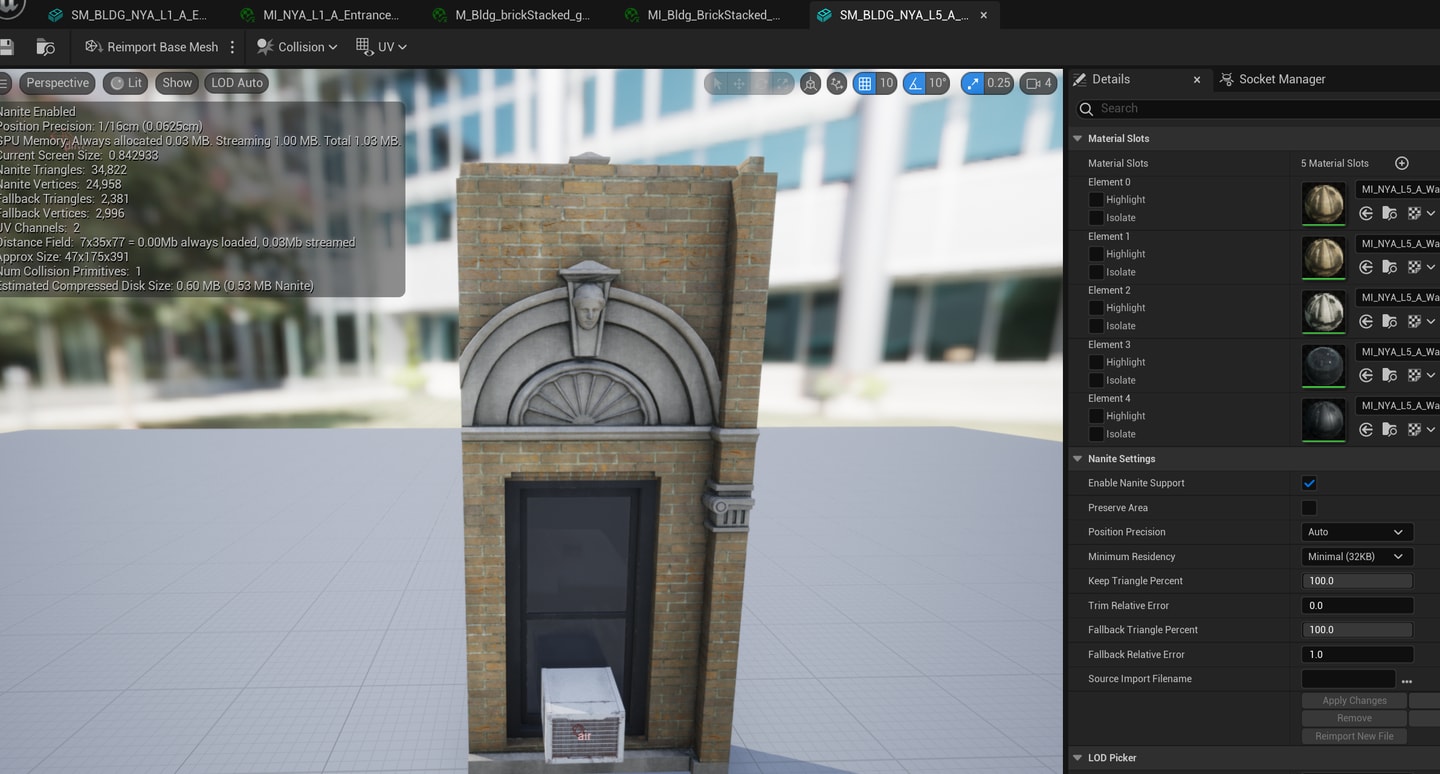Screen dimensions: 1440x774
Task: Click Keep Triangle Percent slider field
Action: 1357,581
